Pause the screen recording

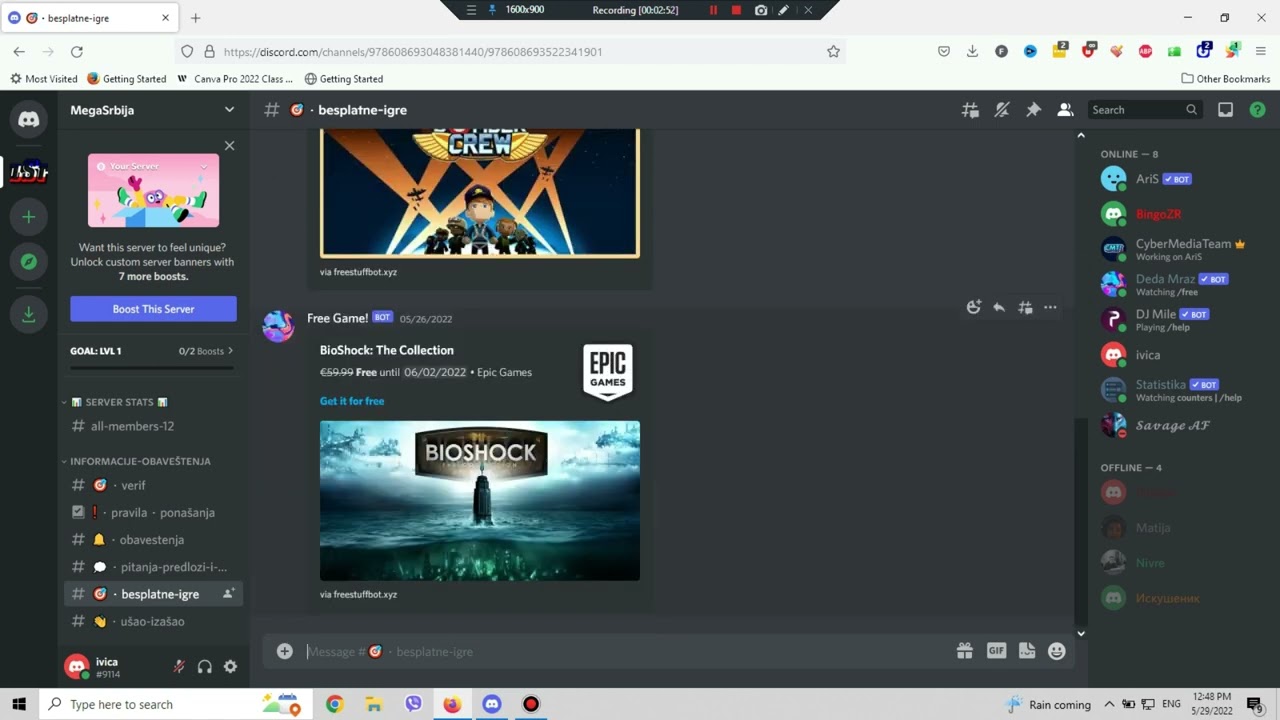[713, 10]
